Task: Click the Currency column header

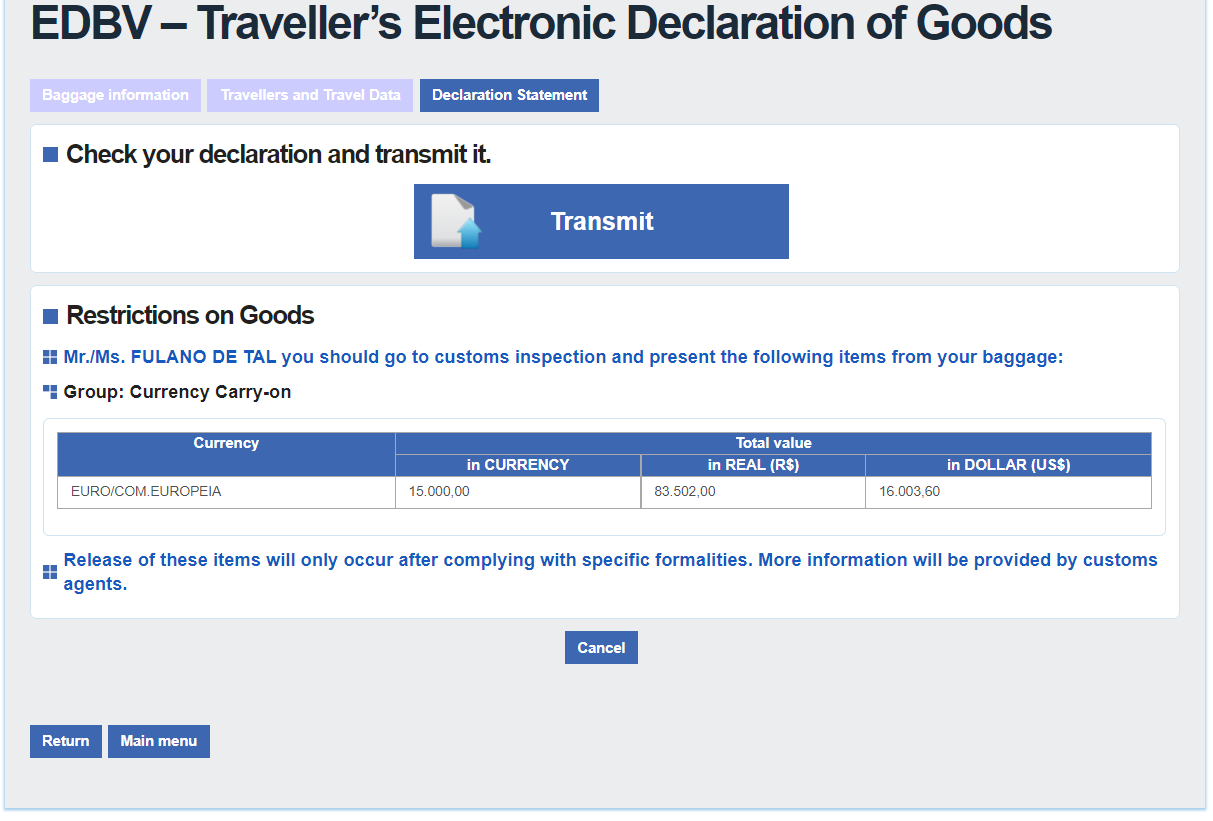Action: point(226,444)
